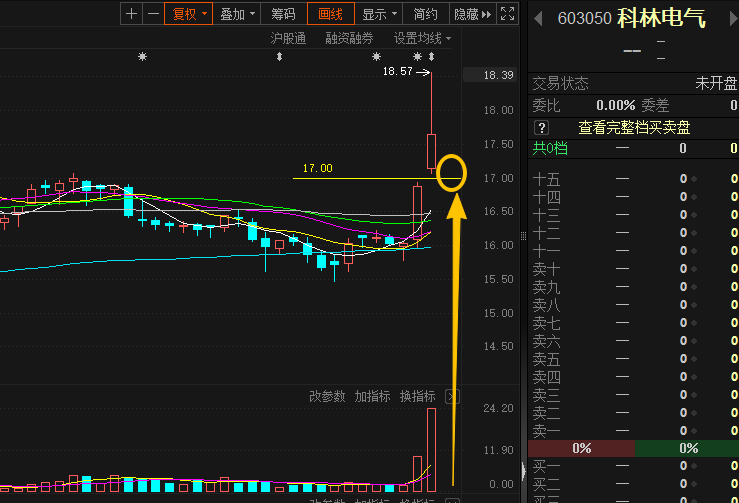Click stock code 603050

click(x=584, y=19)
